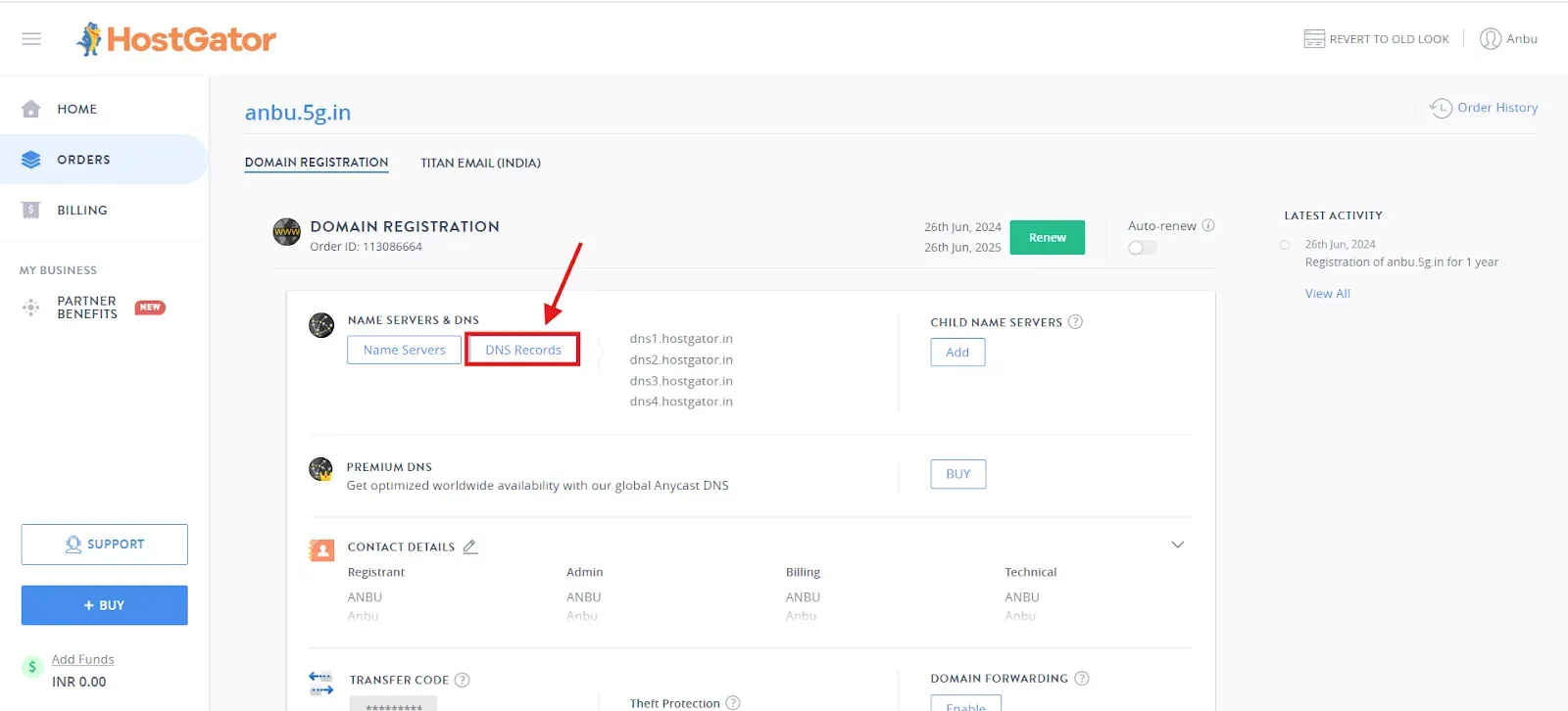Click the Child Name Servers help icon
The width and height of the screenshot is (1568, 711).
[x=1075, y=321]
